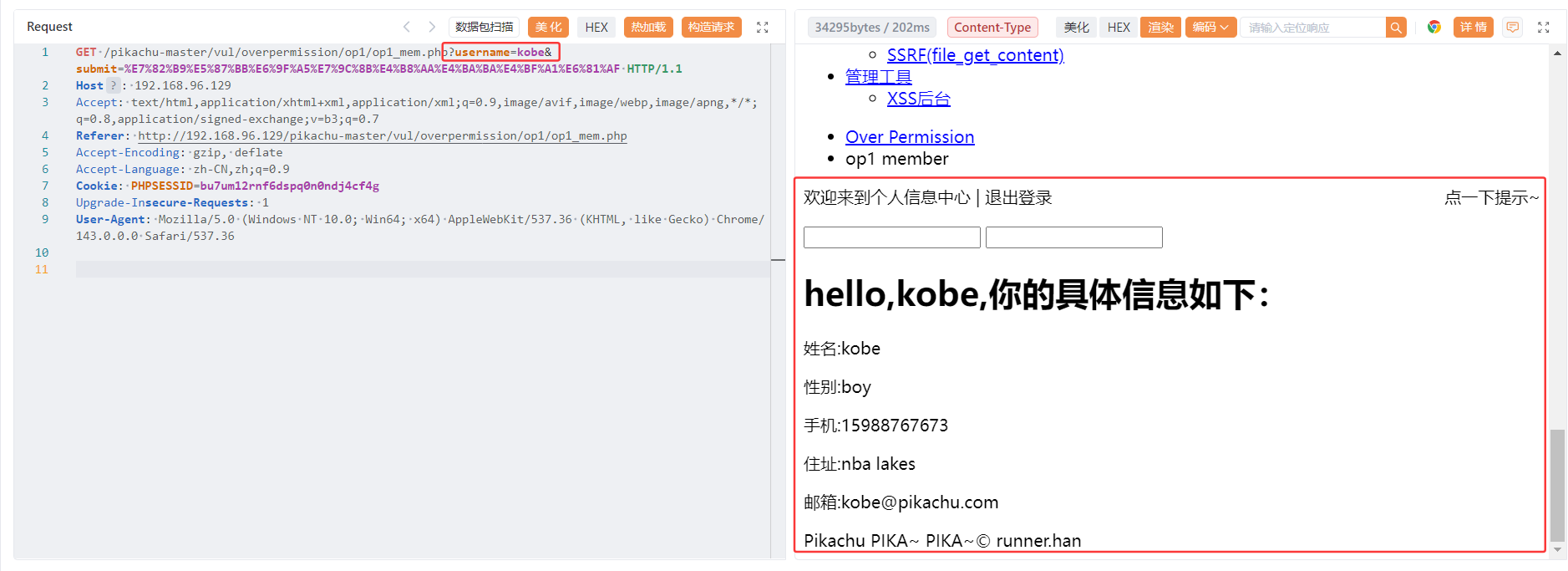The width and height of the screenshot is (1568, 571).
Task: Click the 姓名:kobe text
Action: click(842, 349)
